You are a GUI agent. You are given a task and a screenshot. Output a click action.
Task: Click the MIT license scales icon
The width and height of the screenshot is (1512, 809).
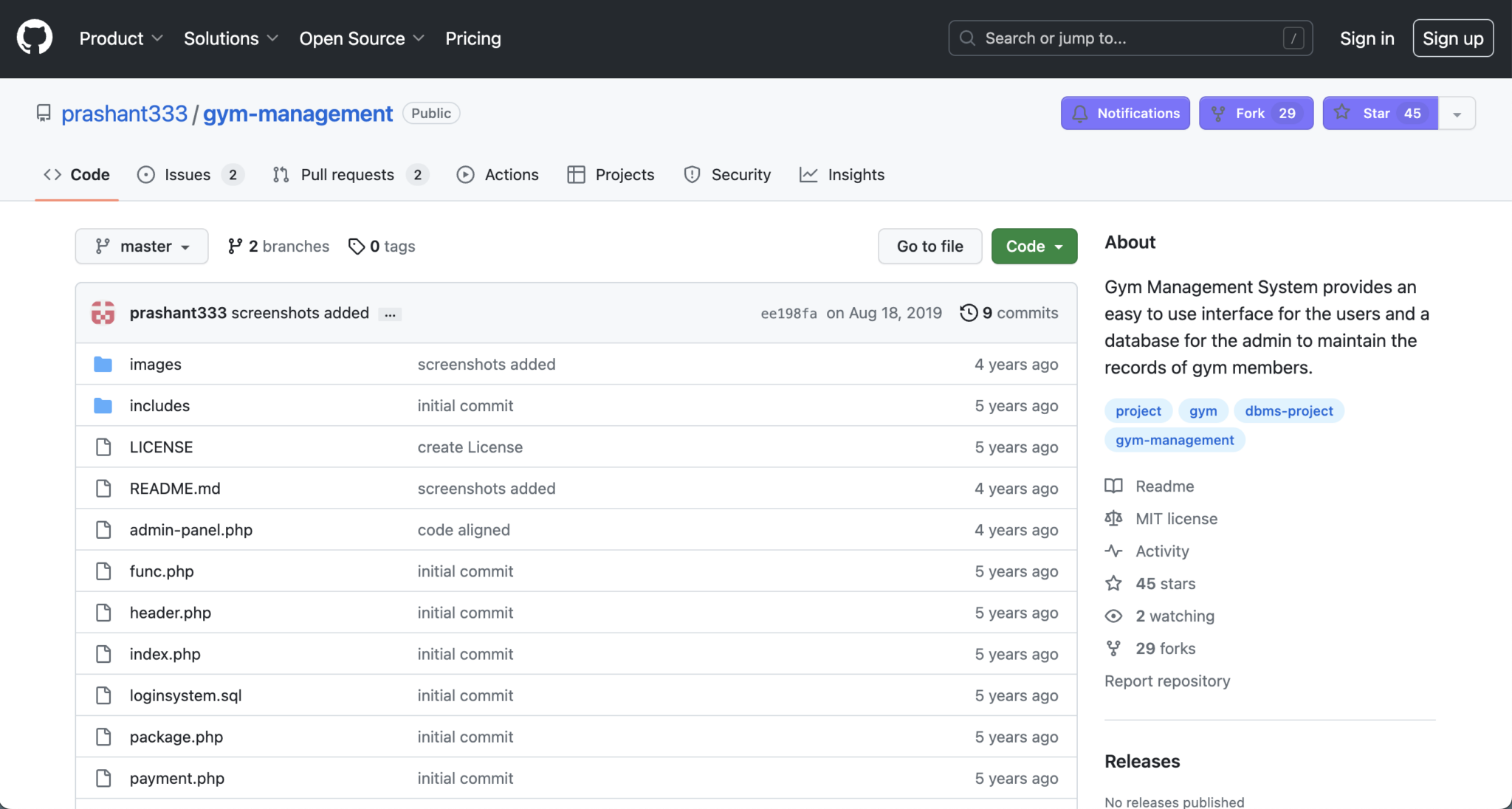coord(1113,518)
